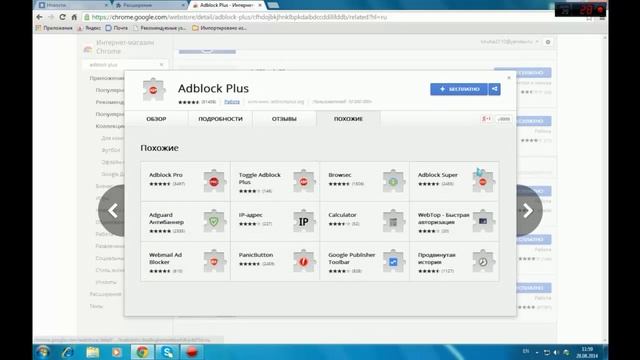Switch input language via EN indicator

(526, 351)
